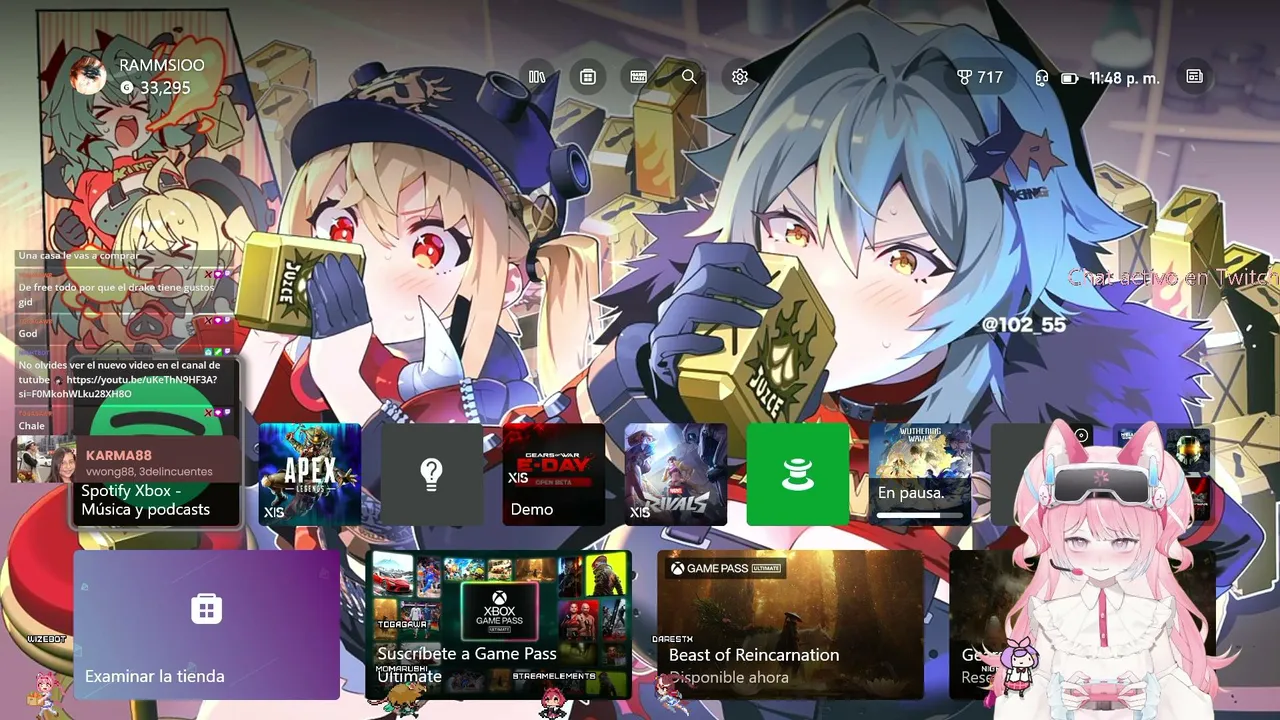Image resolution: width=1280 pixels, height=720 pixels.
Task: Launch Marvel Rivals tile
Action: pos(675,474)
